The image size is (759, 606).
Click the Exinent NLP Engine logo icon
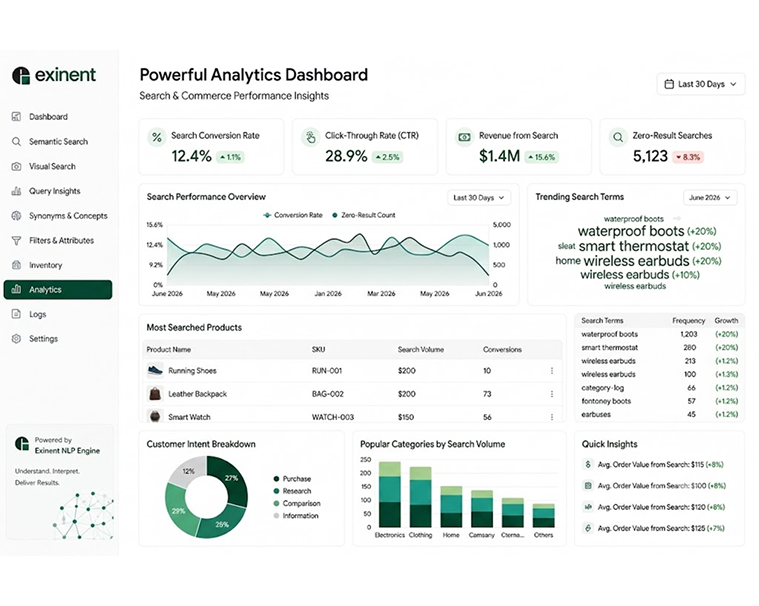pyautogui.click(x=22, y=443)
